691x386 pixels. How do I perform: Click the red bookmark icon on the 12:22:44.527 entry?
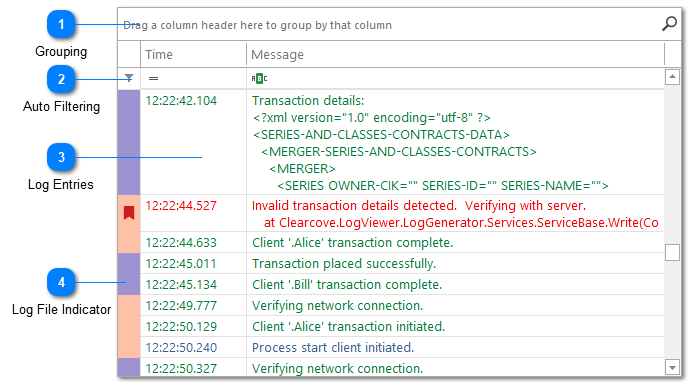129,213
